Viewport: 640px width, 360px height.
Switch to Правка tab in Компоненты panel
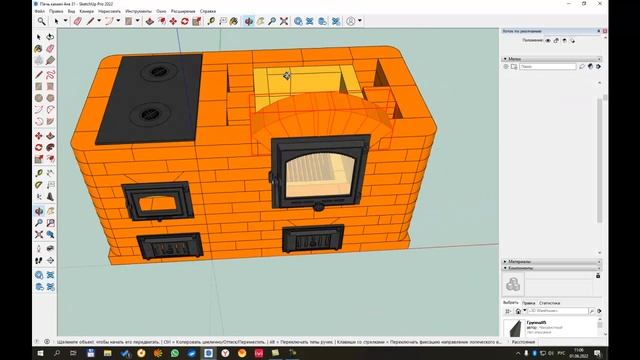(x=529, y=303)
